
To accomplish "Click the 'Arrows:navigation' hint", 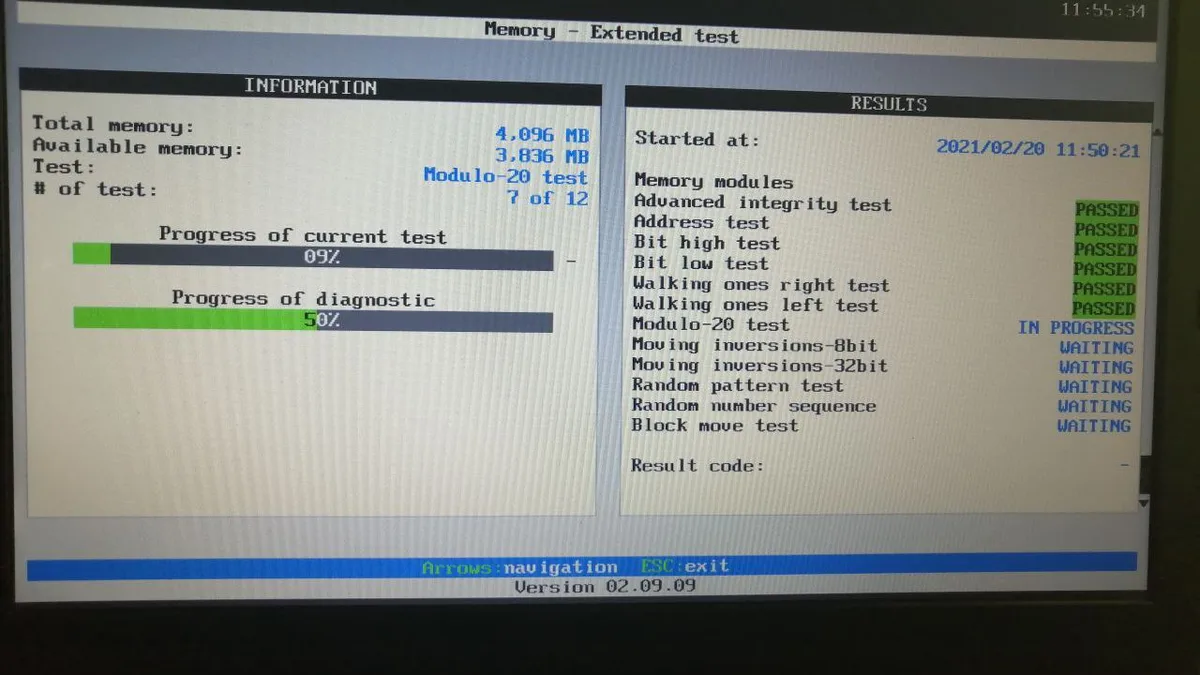I will click(x=519, y=568).
